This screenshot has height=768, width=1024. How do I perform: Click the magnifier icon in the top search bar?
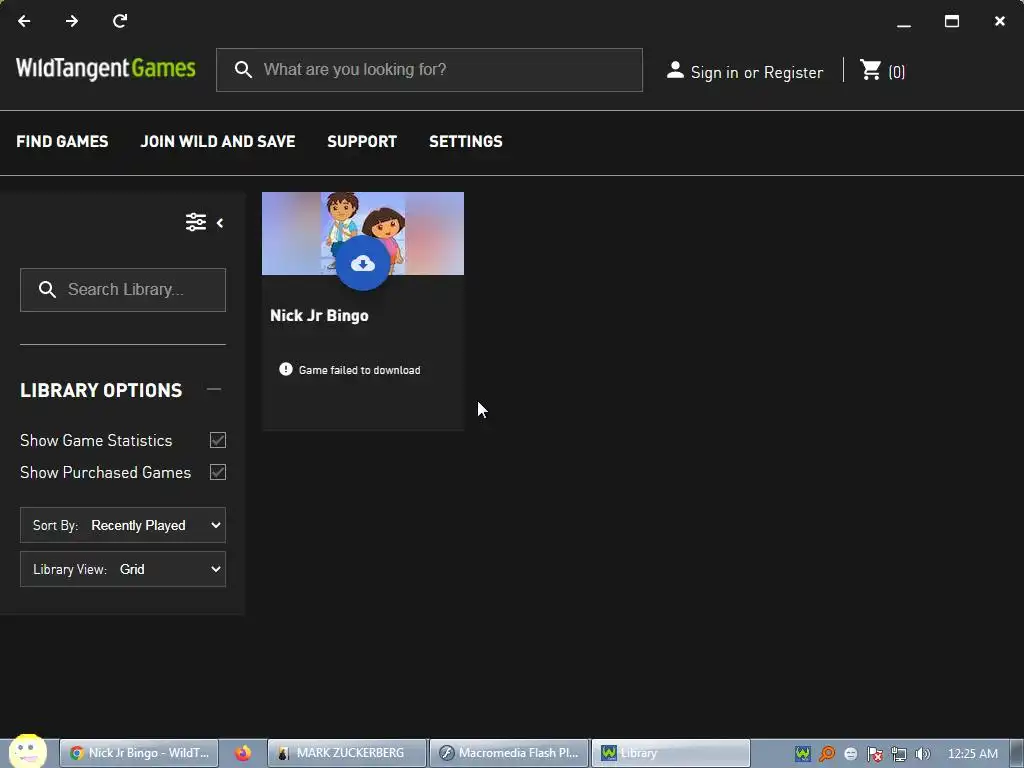tap(243, 70)
